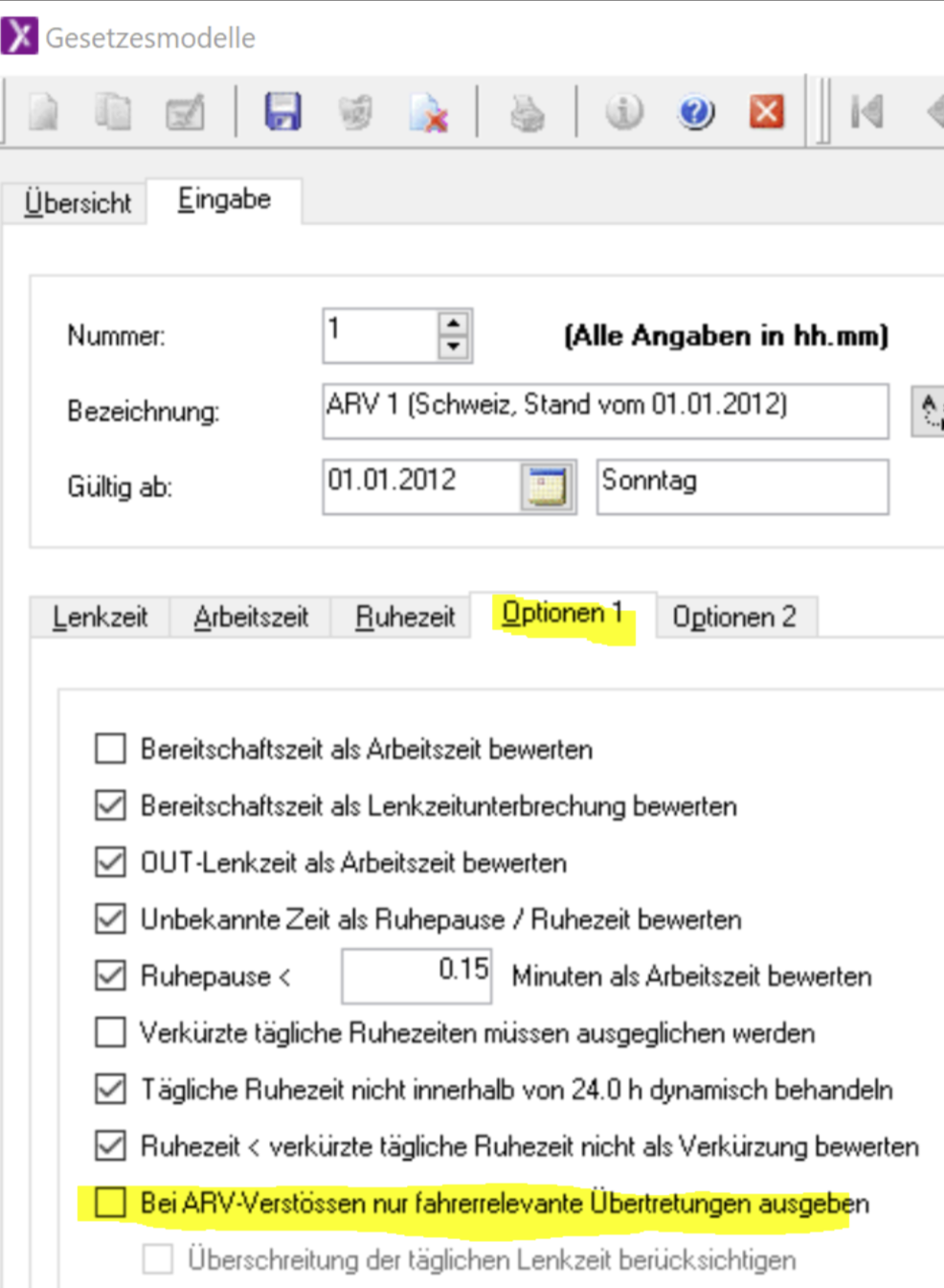Click the Copy record toolbar icon
Screen dimensions: 944x1288
point(113,113)
